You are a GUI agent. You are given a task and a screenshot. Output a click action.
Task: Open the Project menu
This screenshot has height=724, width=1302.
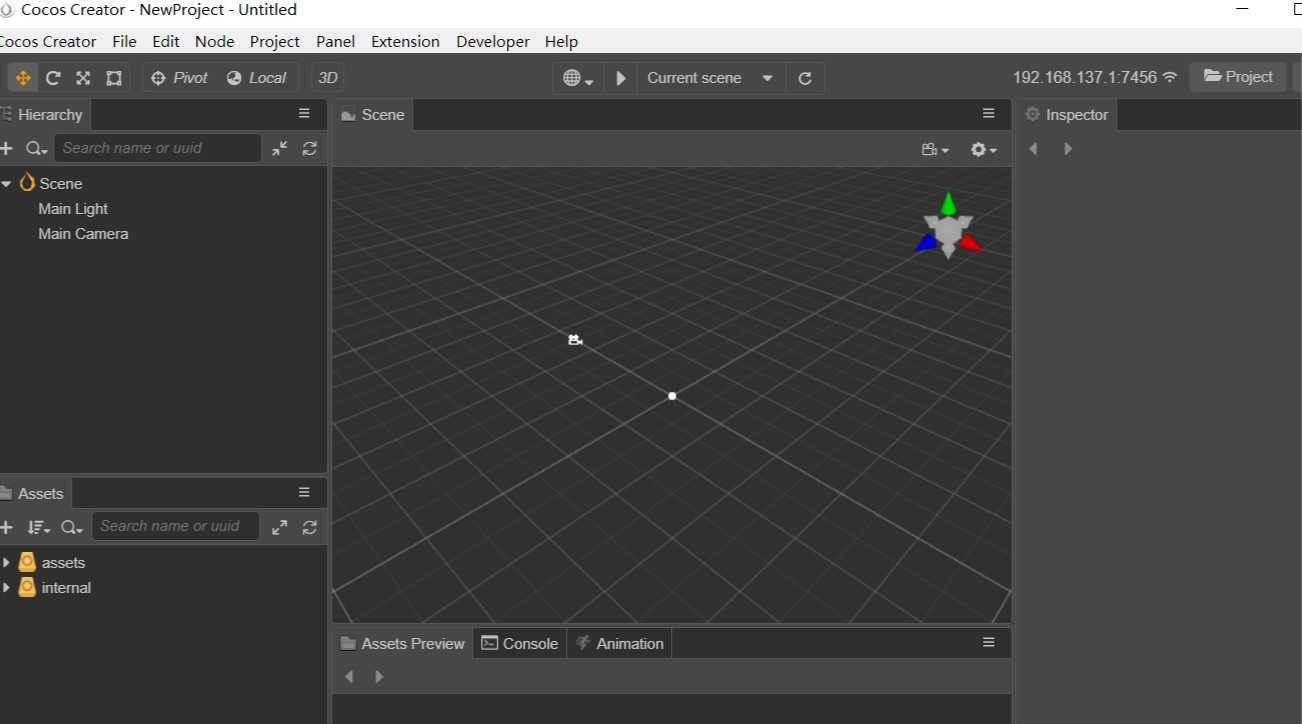point(275,41)
